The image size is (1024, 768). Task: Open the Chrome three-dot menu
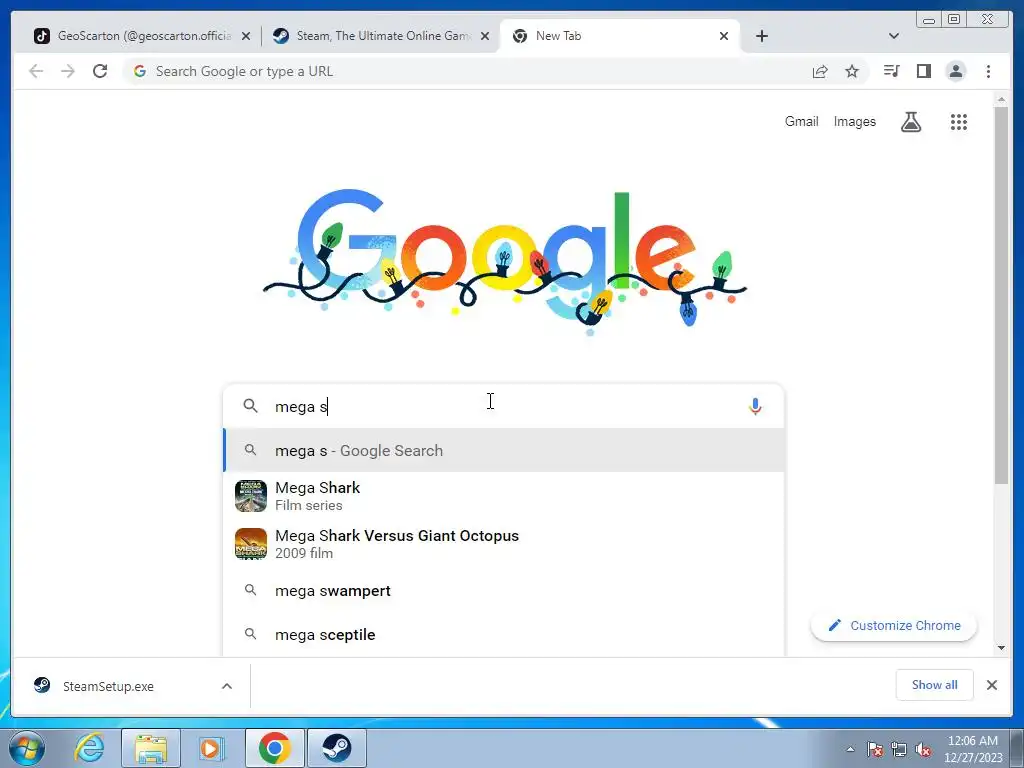988,71
